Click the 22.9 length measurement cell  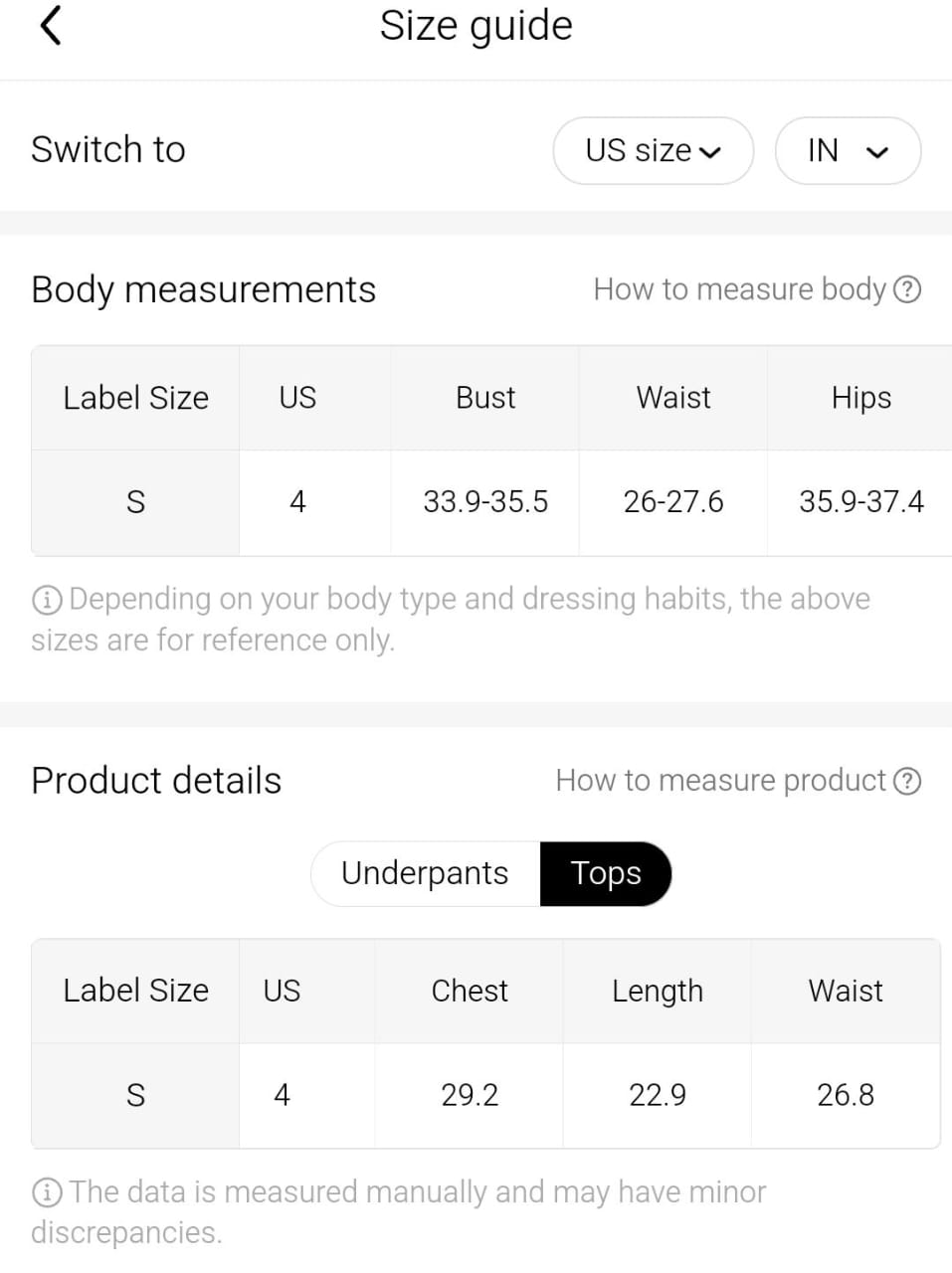[x=658, y=1095]
